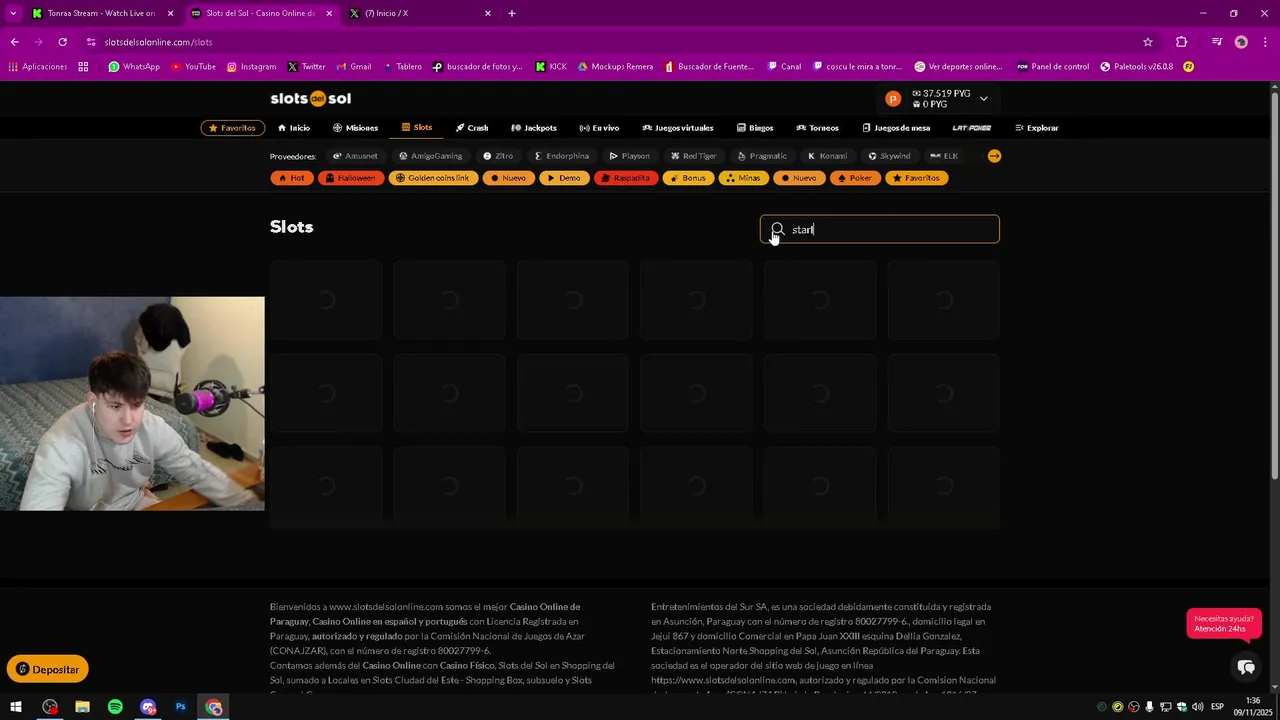Open Photoshop from the taskbar

181,707
